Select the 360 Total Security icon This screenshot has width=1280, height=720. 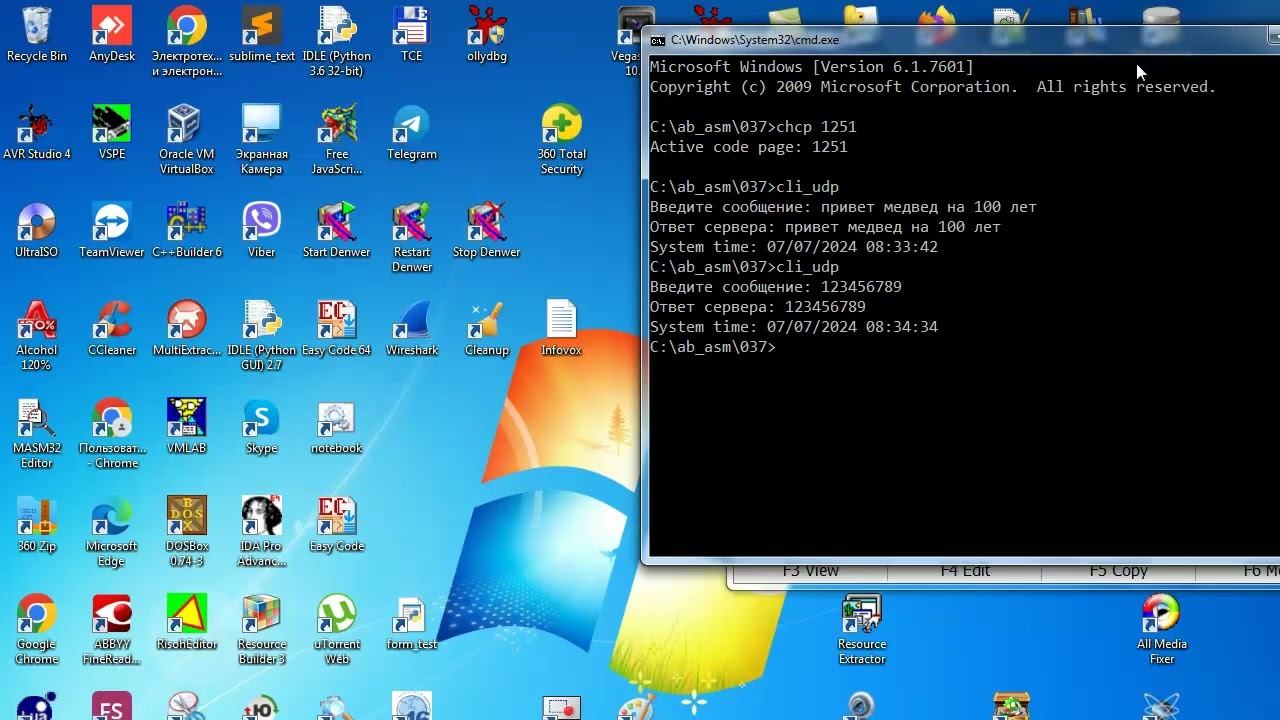562,140
